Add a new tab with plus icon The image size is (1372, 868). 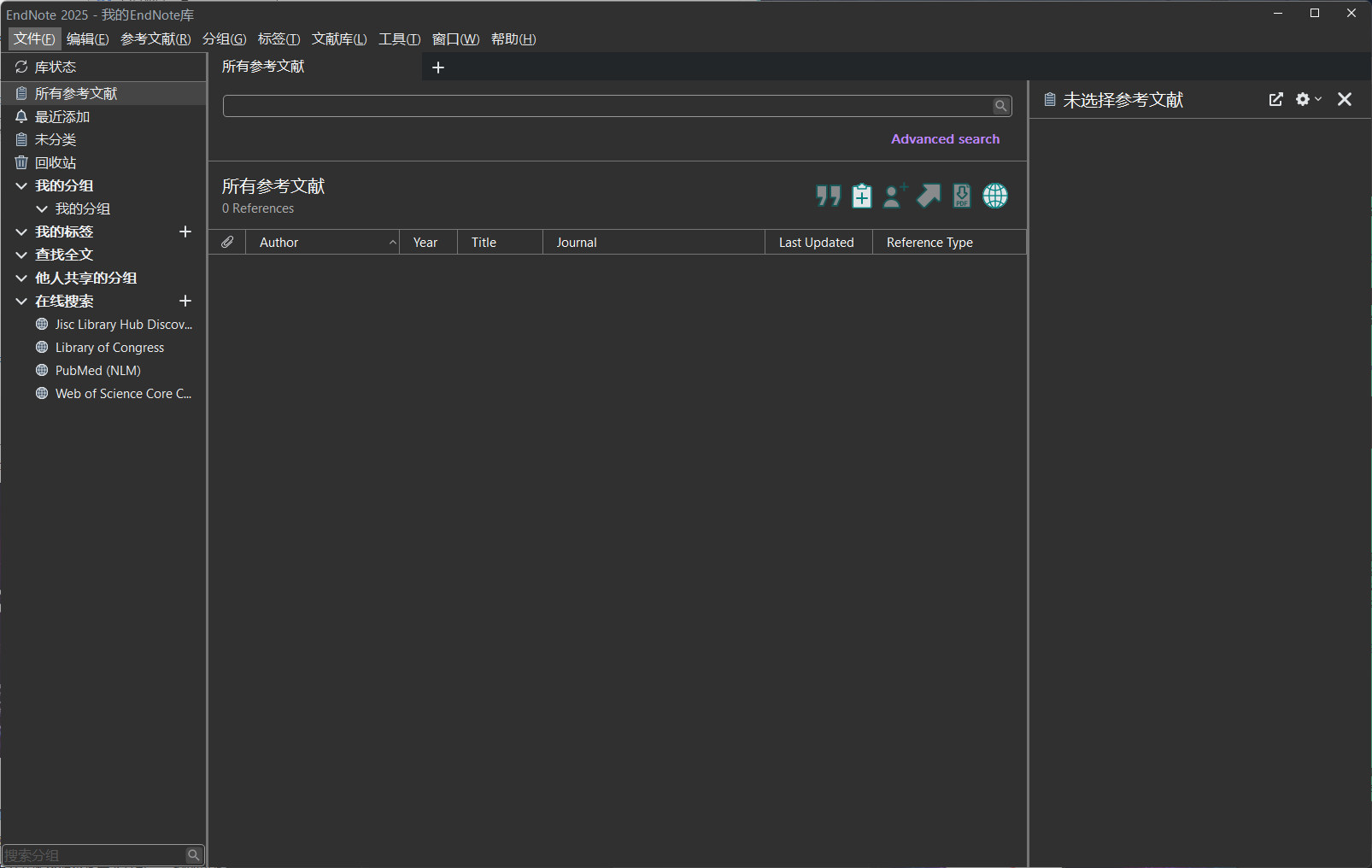click(438, 67)
